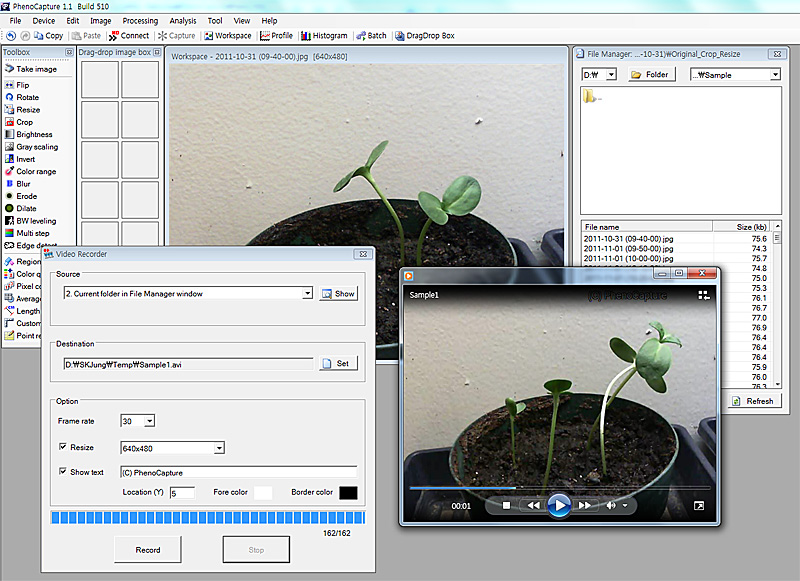Choose the Crop tool
This screenshot has width=800, height=581.
24,122
